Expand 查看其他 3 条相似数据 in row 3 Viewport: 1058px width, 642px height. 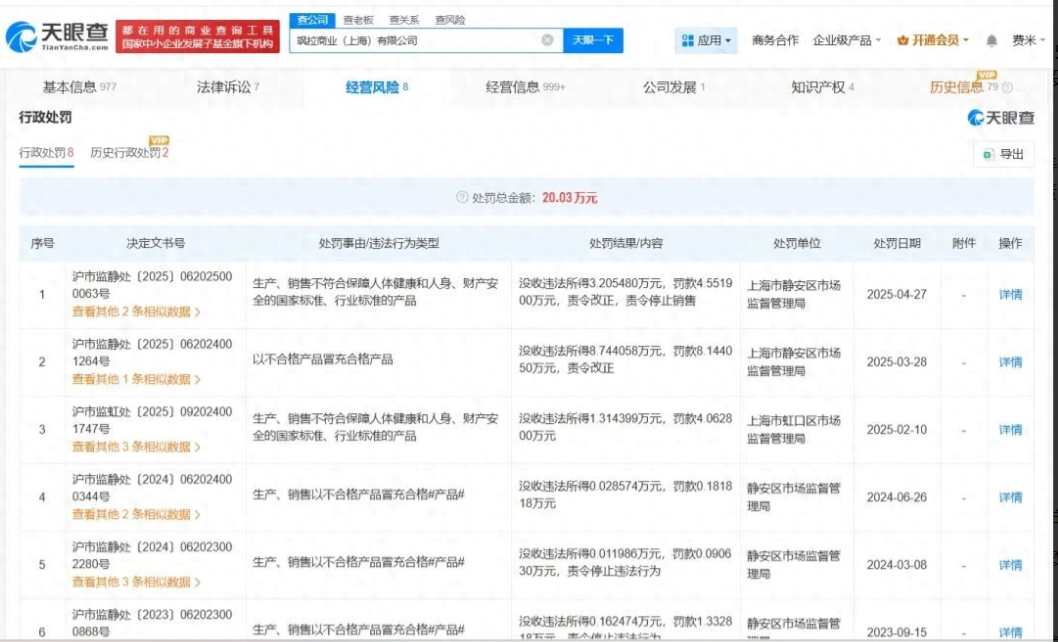[136, 447]
